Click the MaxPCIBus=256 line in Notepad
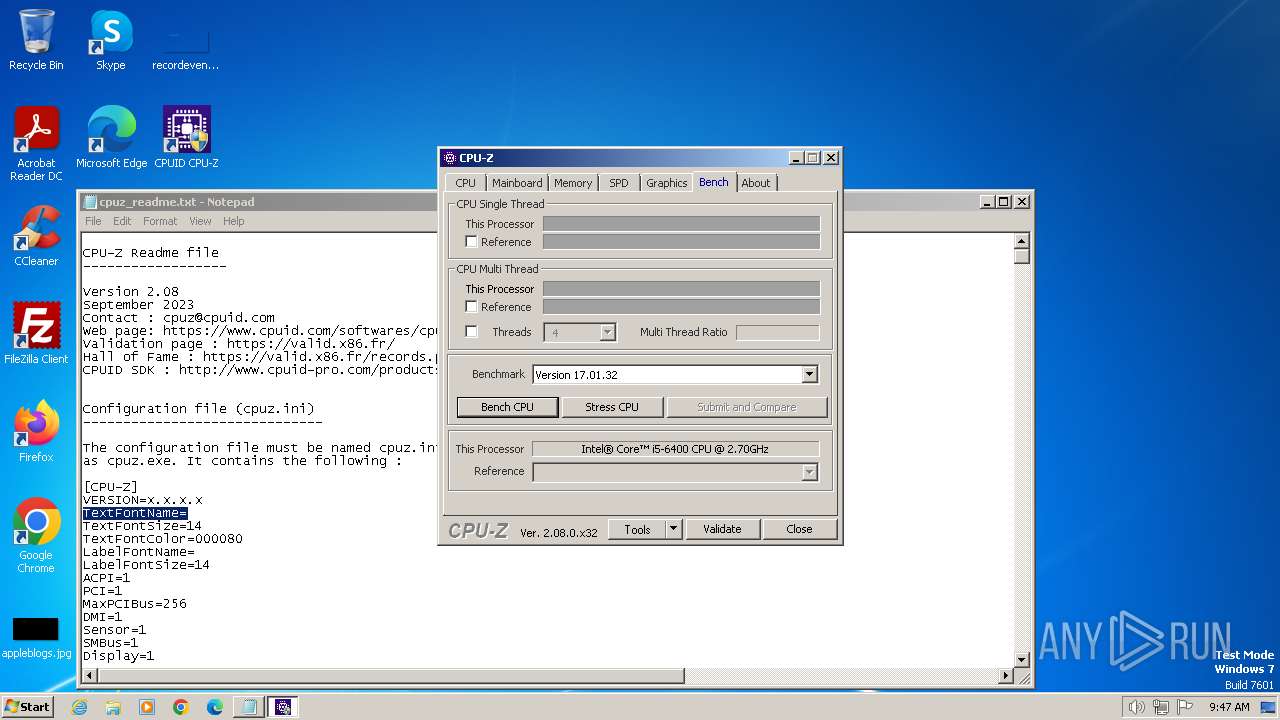 (134, 604)
